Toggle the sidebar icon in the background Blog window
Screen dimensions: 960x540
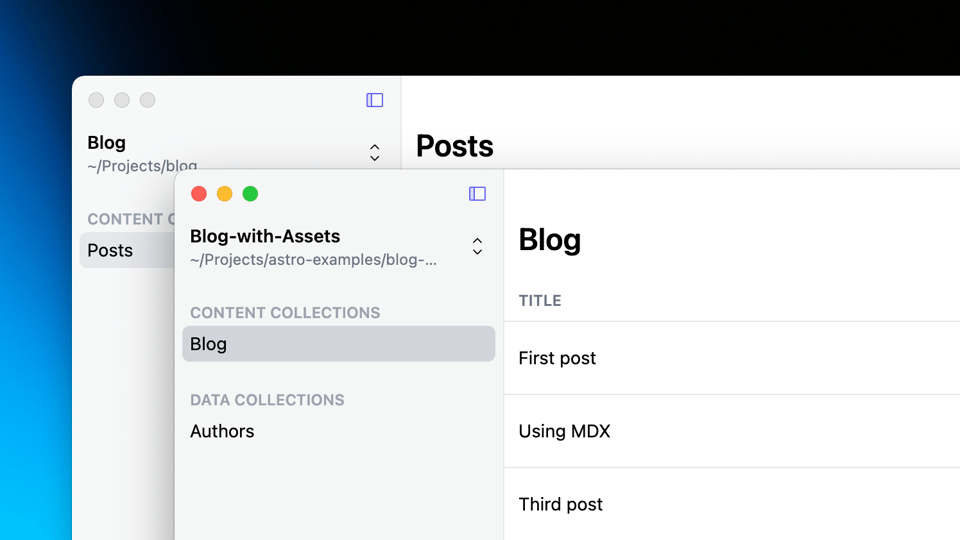(375, 100)
